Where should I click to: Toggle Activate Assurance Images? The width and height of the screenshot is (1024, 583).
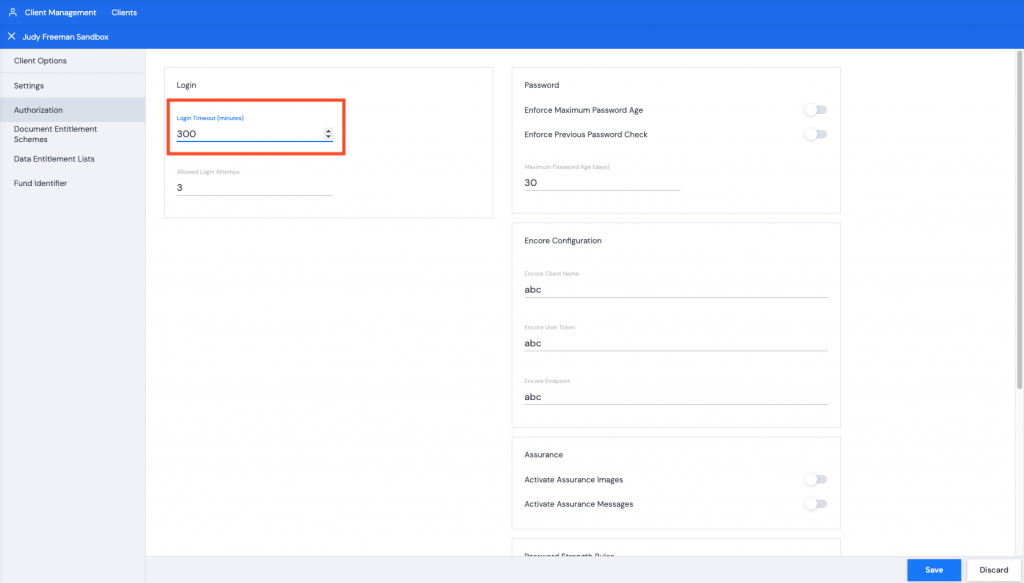tap(816, 479)
